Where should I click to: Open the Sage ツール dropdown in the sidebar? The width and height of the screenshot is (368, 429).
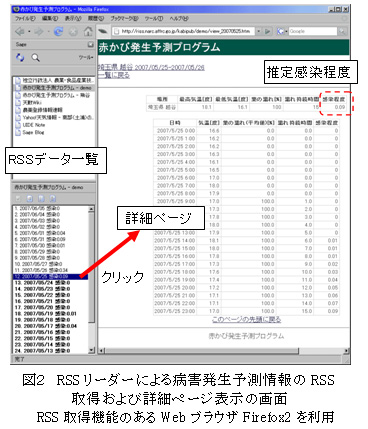pyautogui.click(x=86, y=58)
